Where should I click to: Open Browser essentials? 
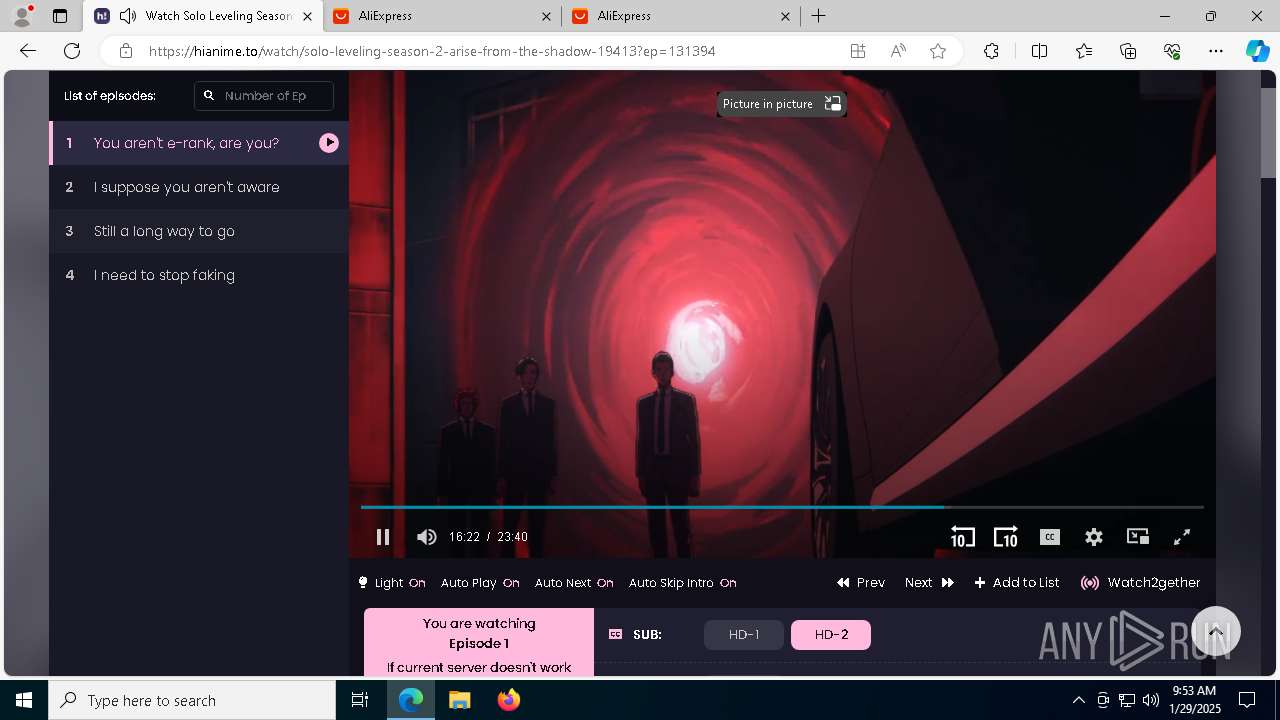1172,51
